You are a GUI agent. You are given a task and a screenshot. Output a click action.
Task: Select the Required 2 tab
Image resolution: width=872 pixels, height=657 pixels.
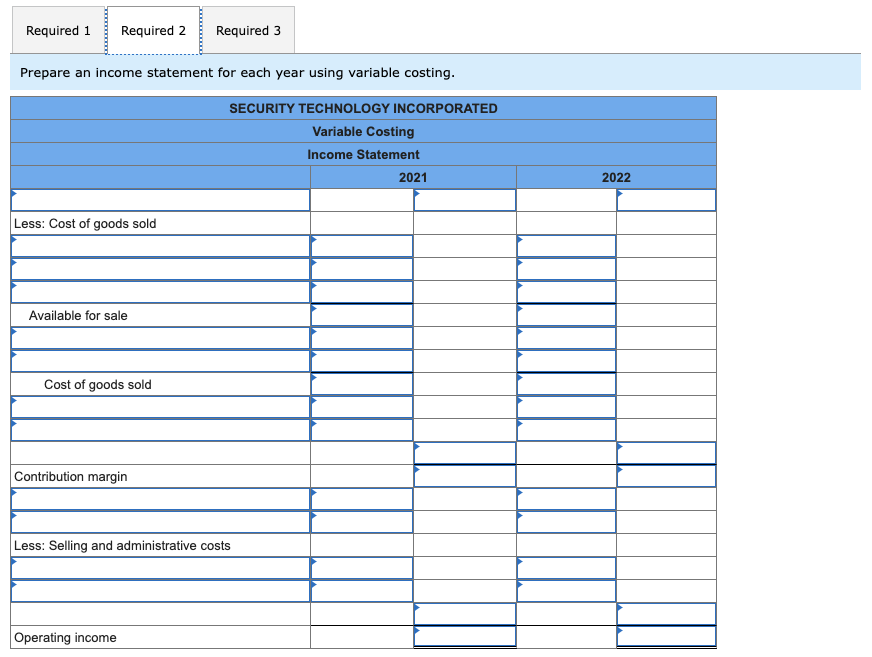coord(153,31)
